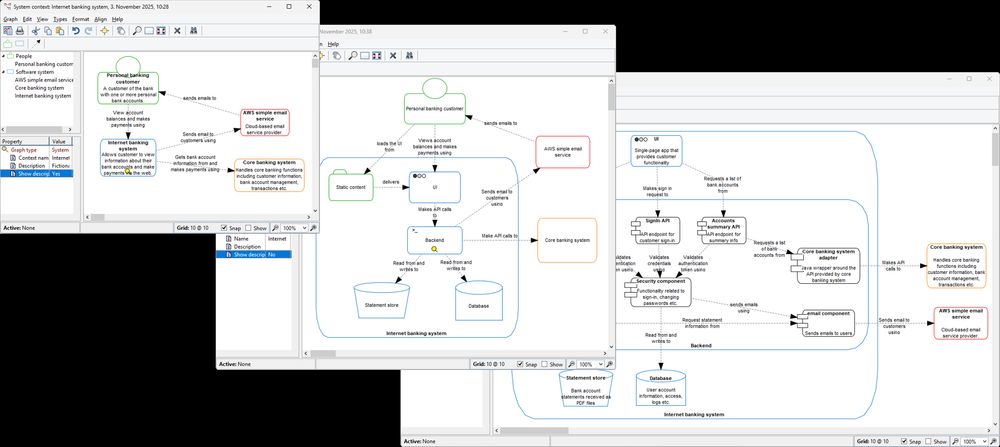
Task: Open the Types menu
Action: (x=60, y=19)
